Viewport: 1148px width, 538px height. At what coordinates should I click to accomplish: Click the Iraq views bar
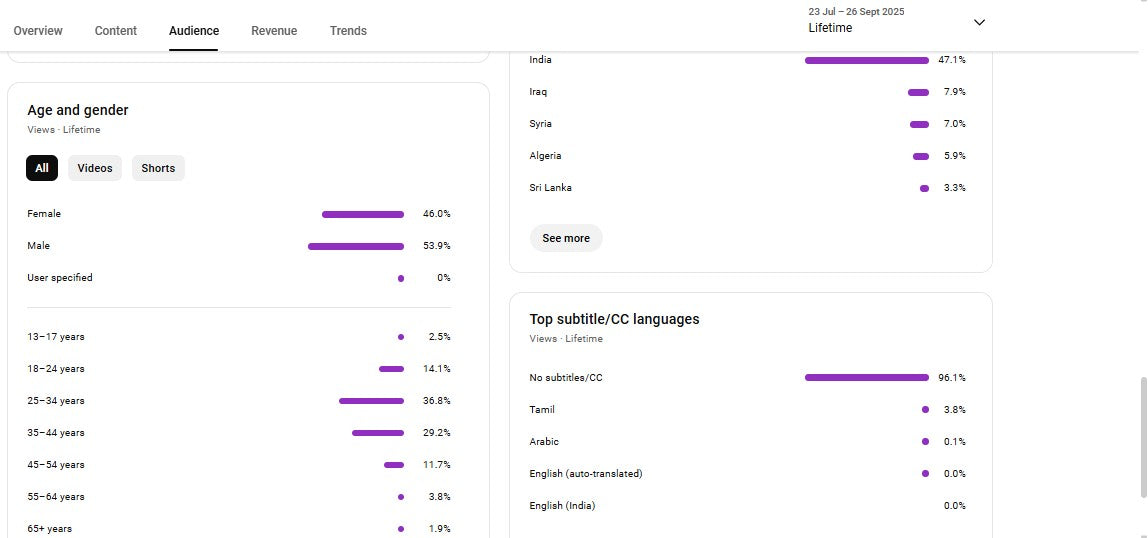tap(918, 92)
